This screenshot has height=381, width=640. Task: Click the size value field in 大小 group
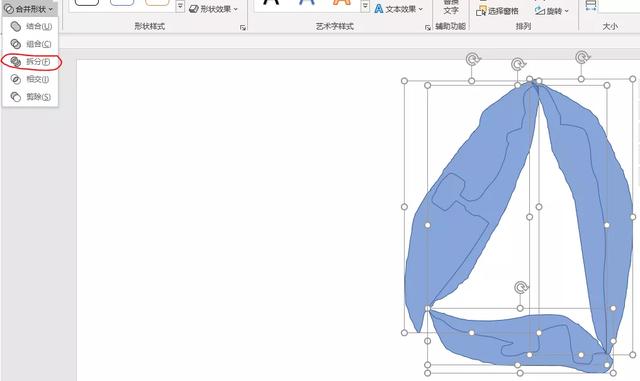pyautogui.click(x=619, y=6)
